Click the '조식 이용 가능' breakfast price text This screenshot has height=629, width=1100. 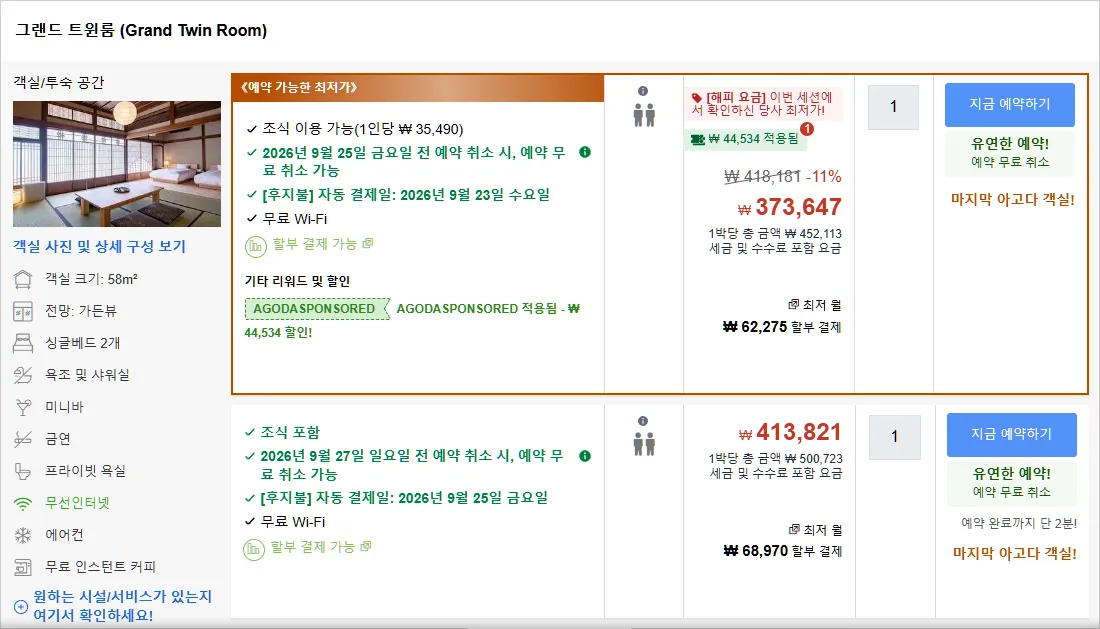click(363, 129)
